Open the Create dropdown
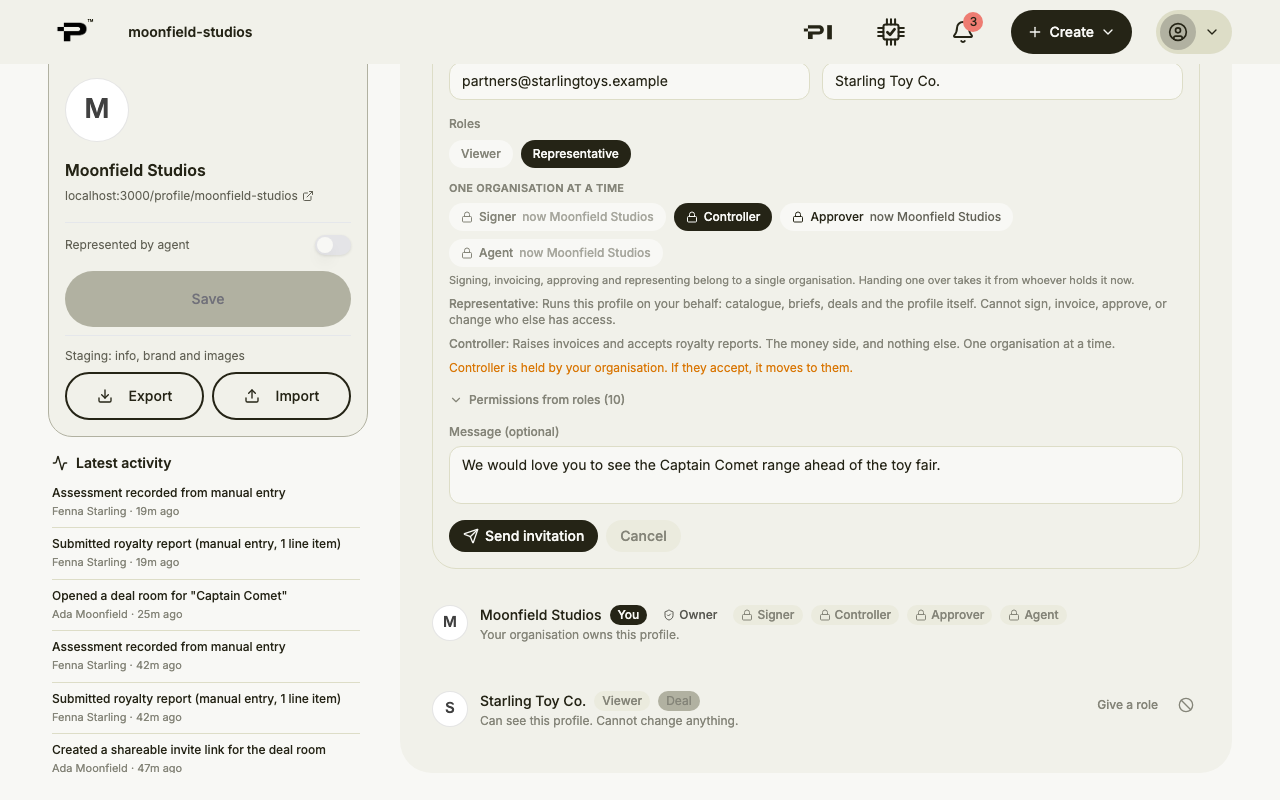This screenshot has height=800, width=1280. tap(1071, 32)
